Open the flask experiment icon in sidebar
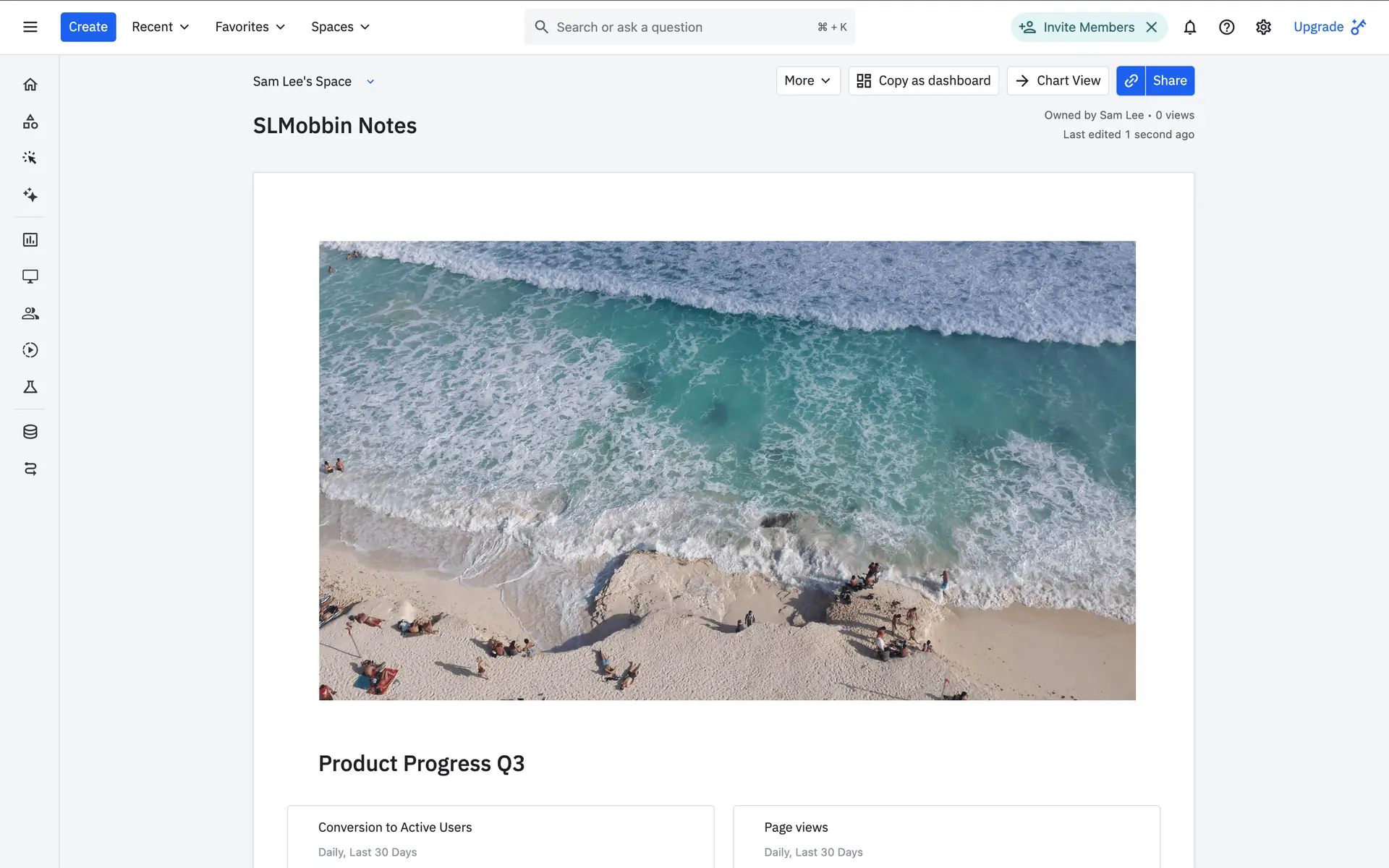Viewport: 1389px width, 868px height. (x=30, y=387)
